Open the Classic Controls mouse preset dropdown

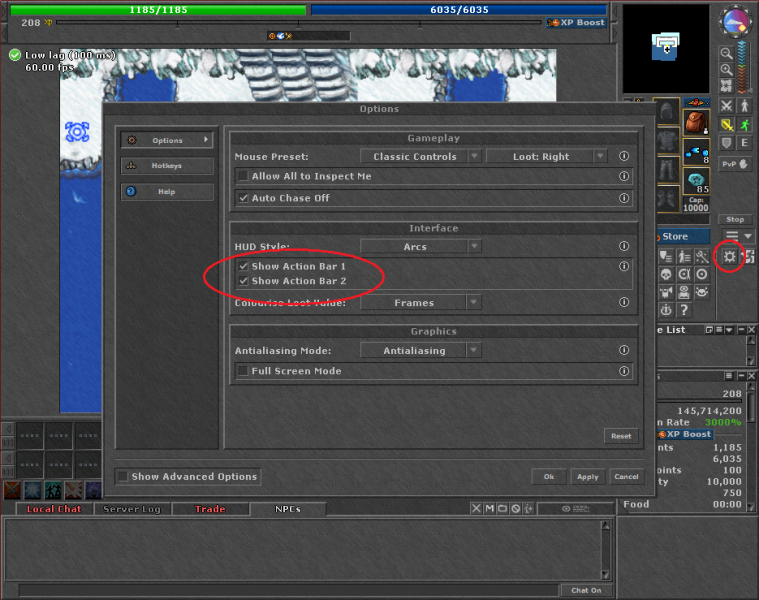pos(421,156)
